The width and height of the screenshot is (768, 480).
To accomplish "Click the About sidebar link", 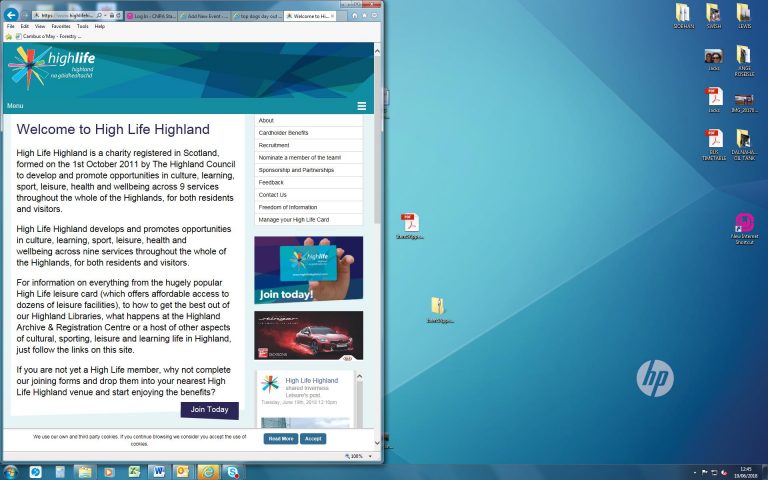I will click(309, 120).
